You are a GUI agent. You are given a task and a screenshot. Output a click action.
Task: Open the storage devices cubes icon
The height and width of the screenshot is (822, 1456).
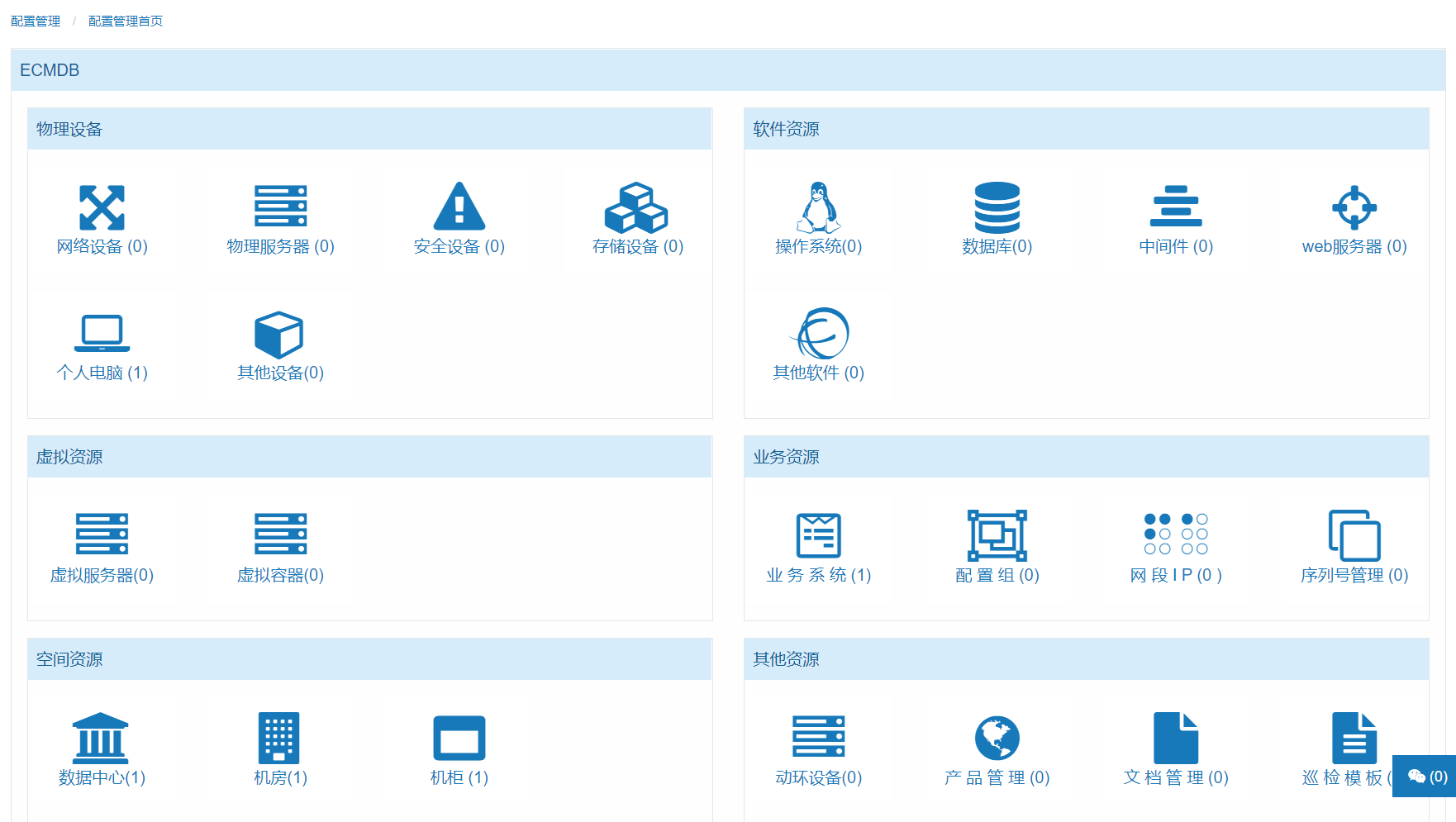[636, 207]
